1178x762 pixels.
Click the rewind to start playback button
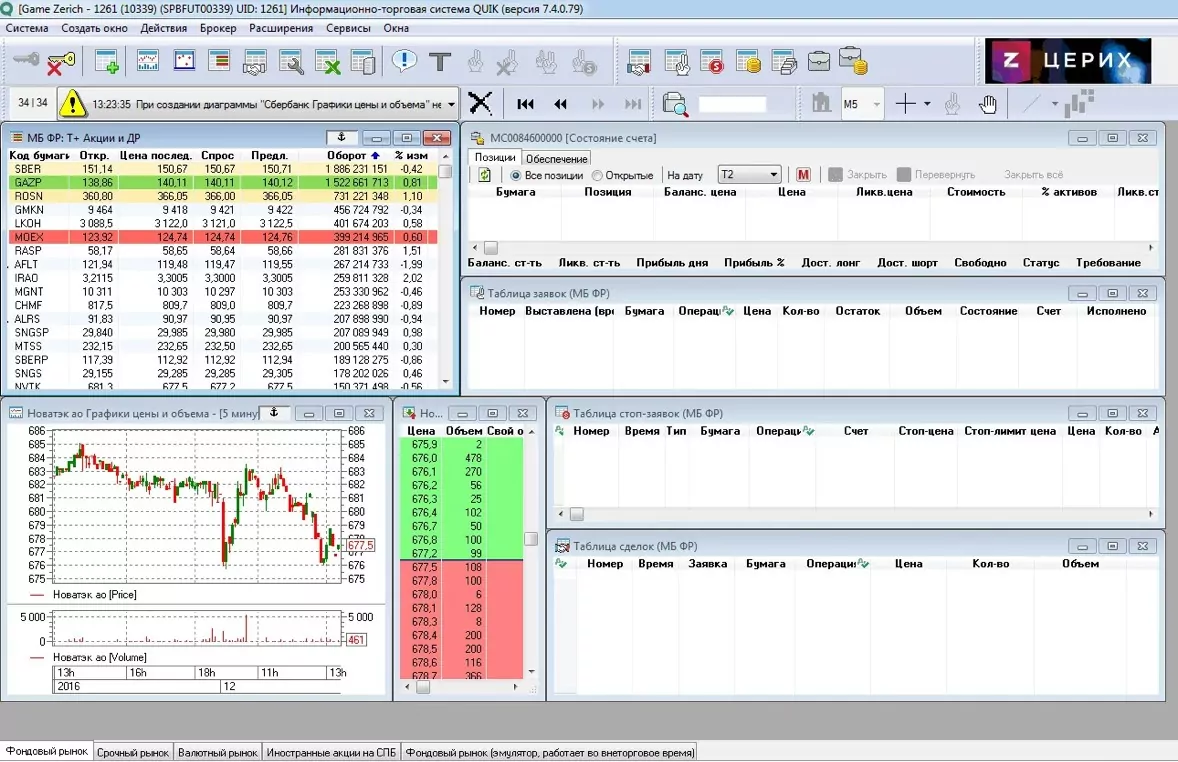click(x=525, y=104)
